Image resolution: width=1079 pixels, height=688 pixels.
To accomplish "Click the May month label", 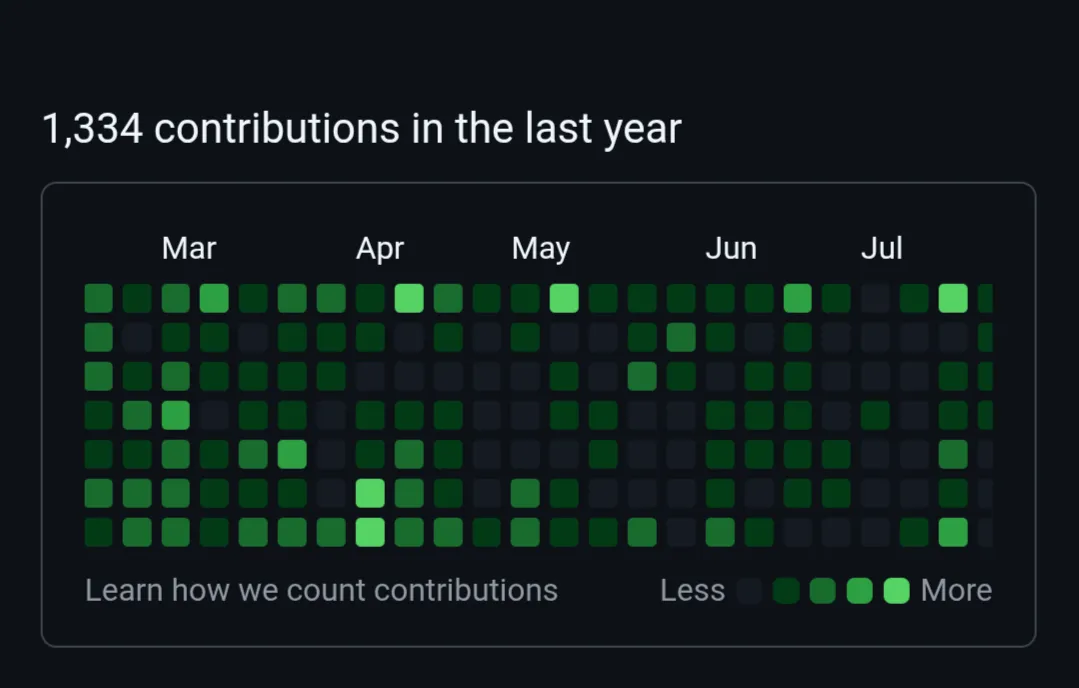I will 541,248.
